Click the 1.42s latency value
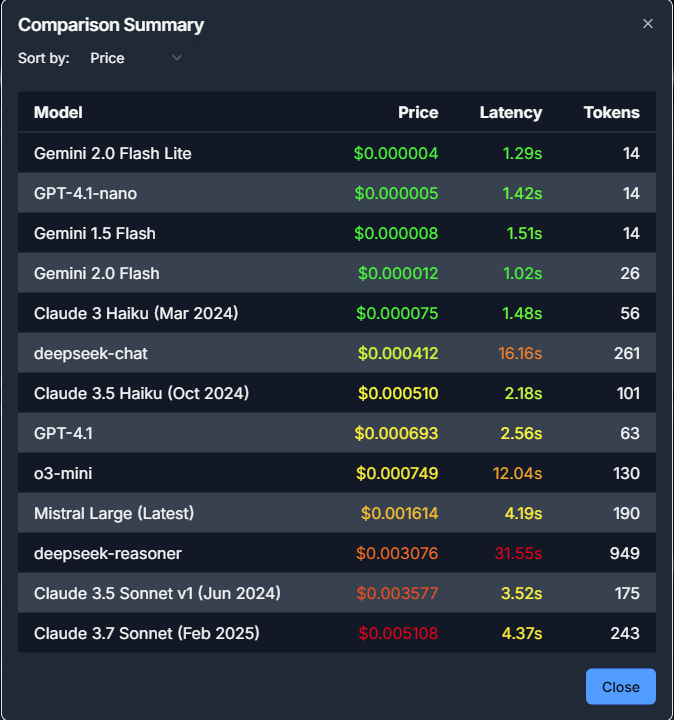 tap(522, 193)
